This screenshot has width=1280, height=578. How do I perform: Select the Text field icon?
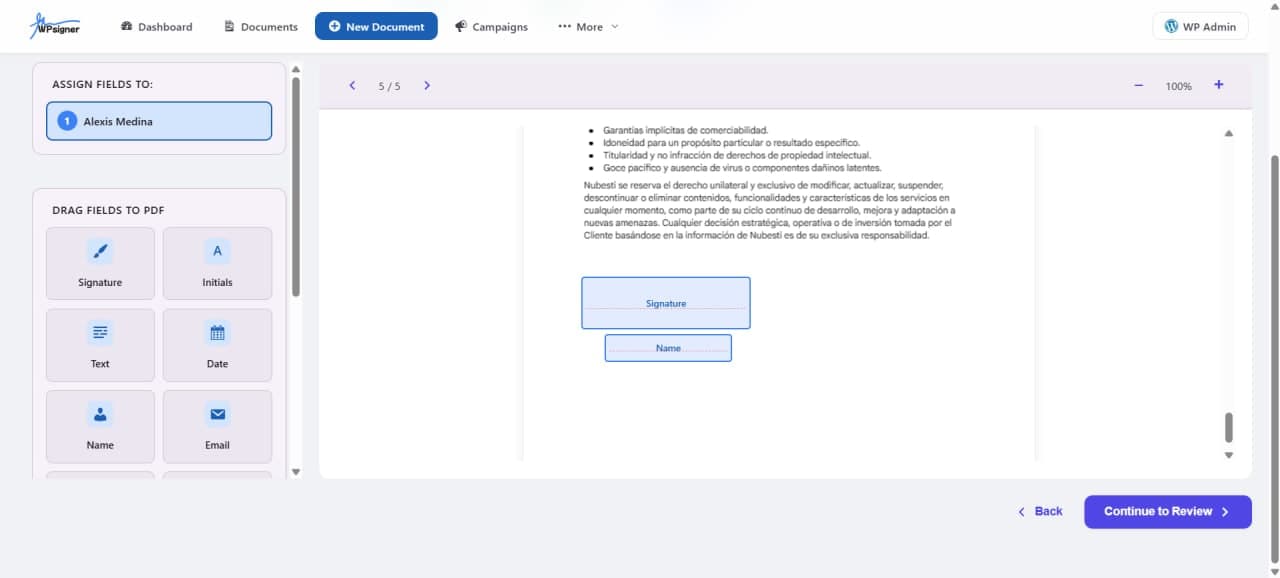(x=99, y=333)
